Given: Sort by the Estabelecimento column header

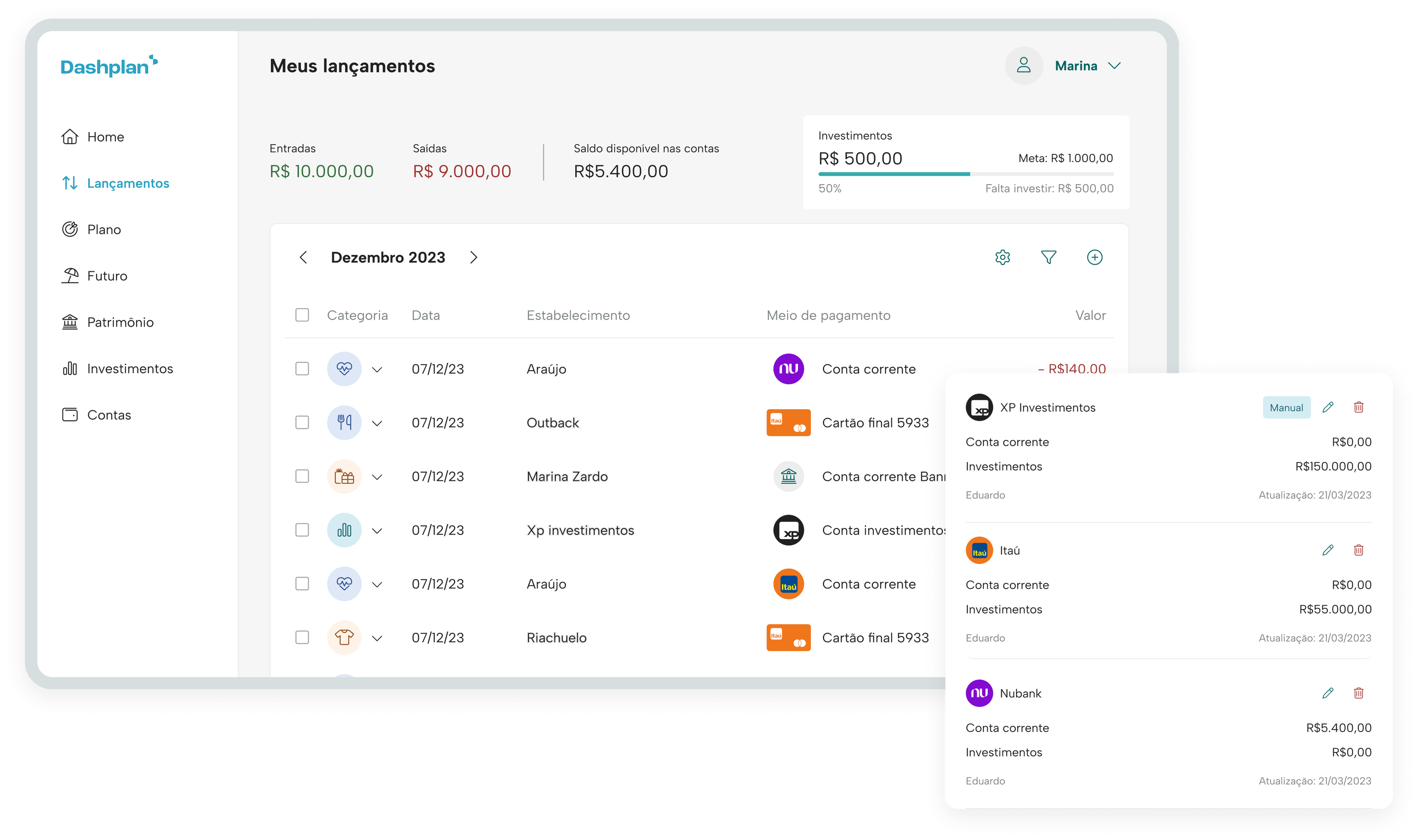Looking at the screenshot, I should 578,315.
